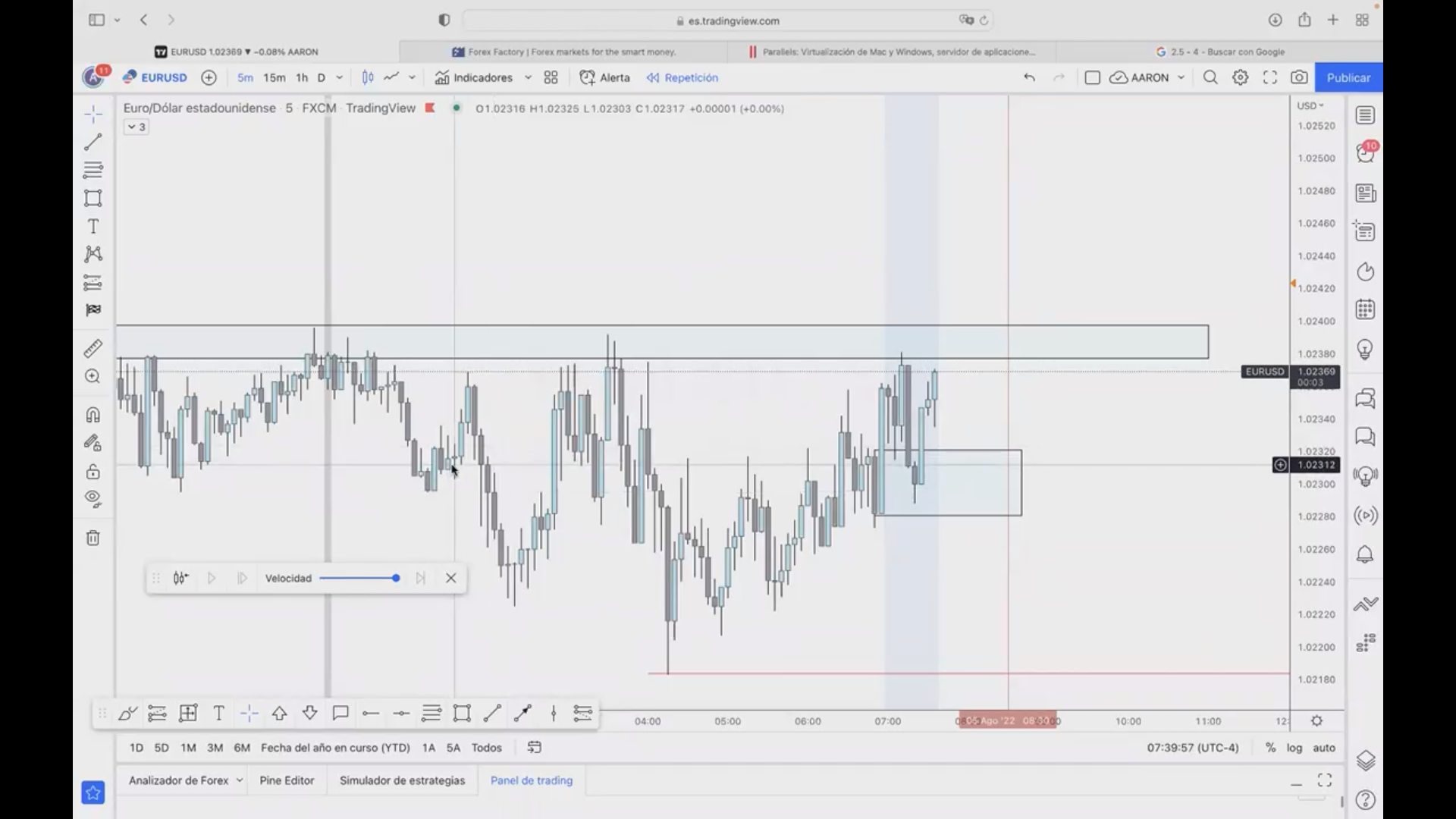Open the alerts bell panel

click(1365, 554)
